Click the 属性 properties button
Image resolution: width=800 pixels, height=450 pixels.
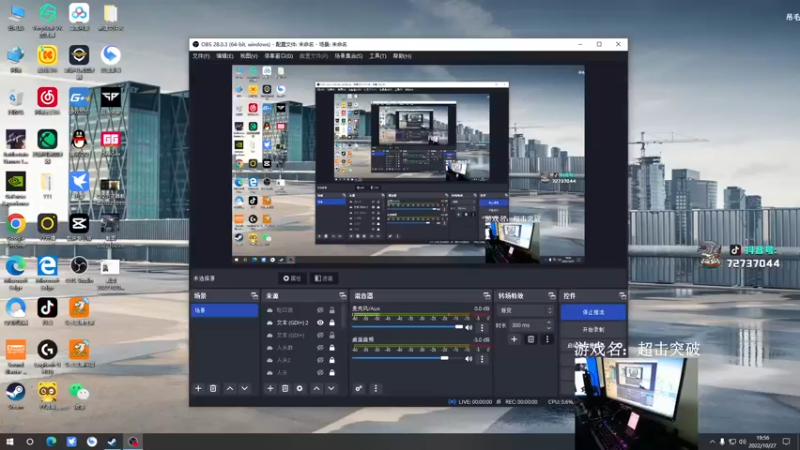point(292,278)
